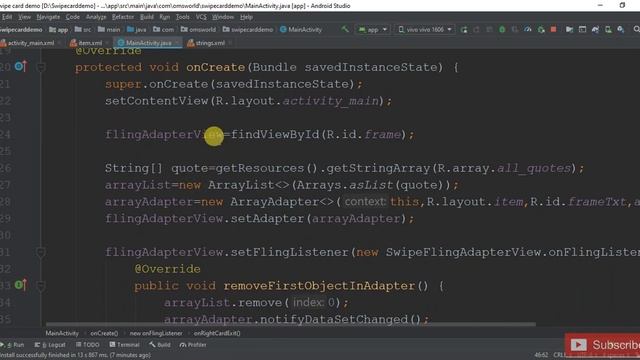Click the src folder breadcrumb
This screenshot has width=640, height=360.
83,29
